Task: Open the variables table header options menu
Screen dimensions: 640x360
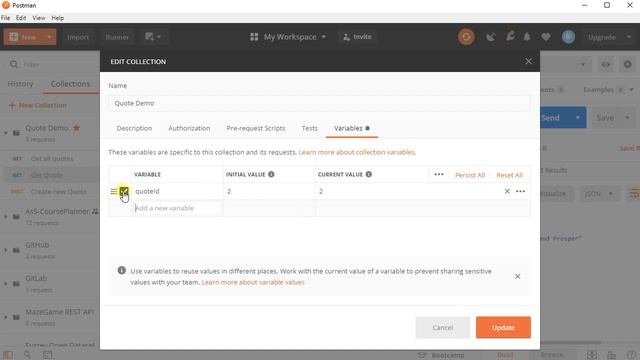Action: point(439,174)
